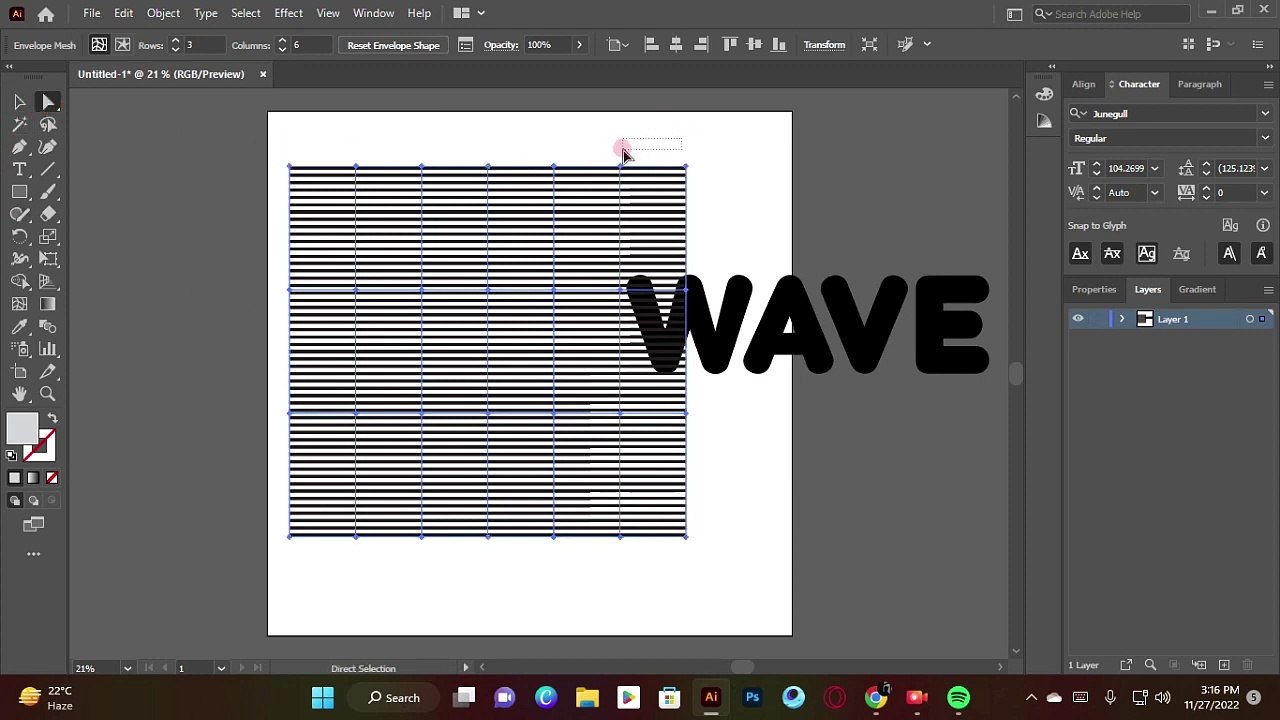This screenshot has width=1280, height=720.
Task: Open the Object menu
Action: 163,13
